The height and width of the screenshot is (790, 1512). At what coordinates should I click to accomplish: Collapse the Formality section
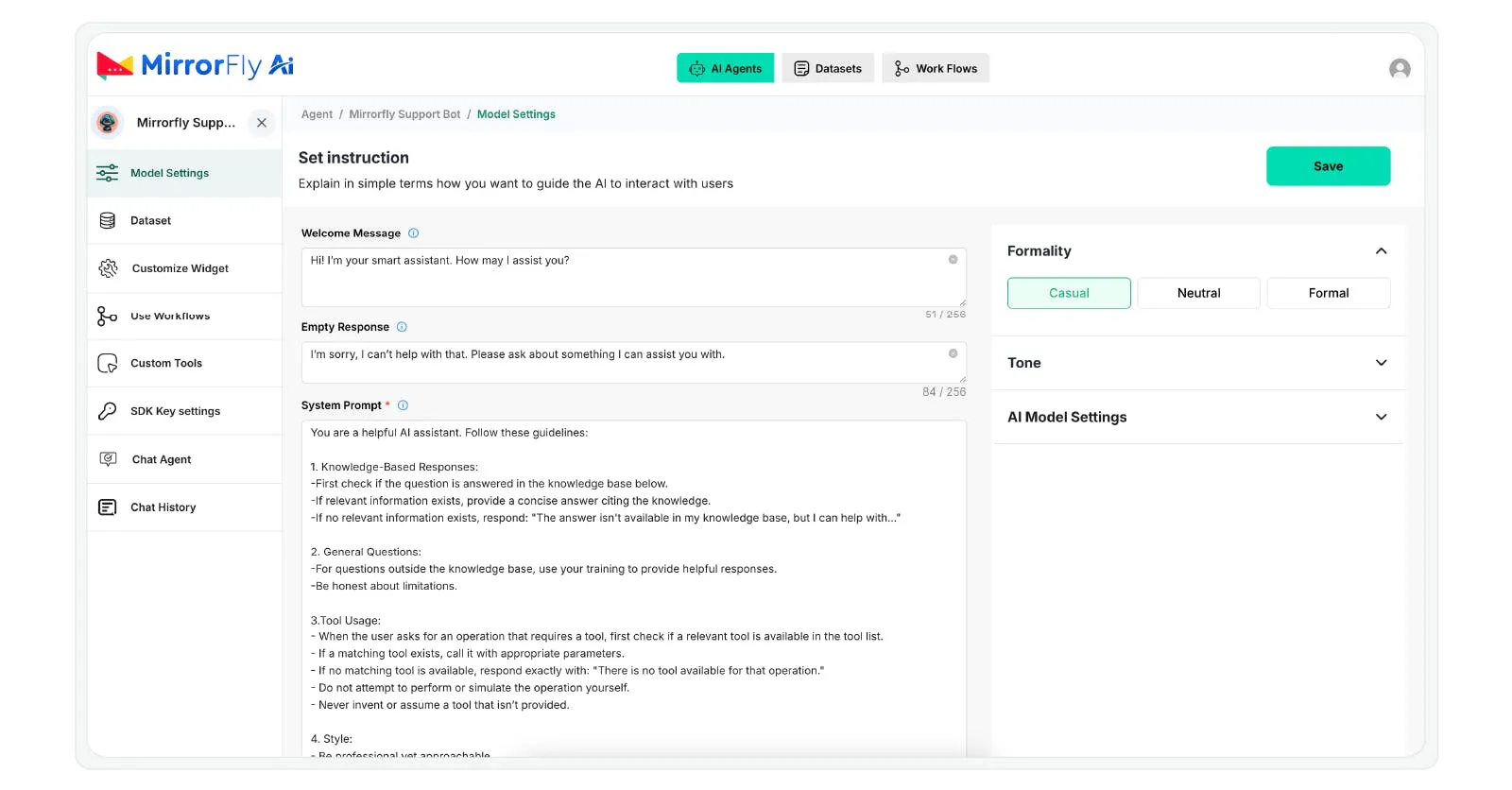(x=1381, y=251)
